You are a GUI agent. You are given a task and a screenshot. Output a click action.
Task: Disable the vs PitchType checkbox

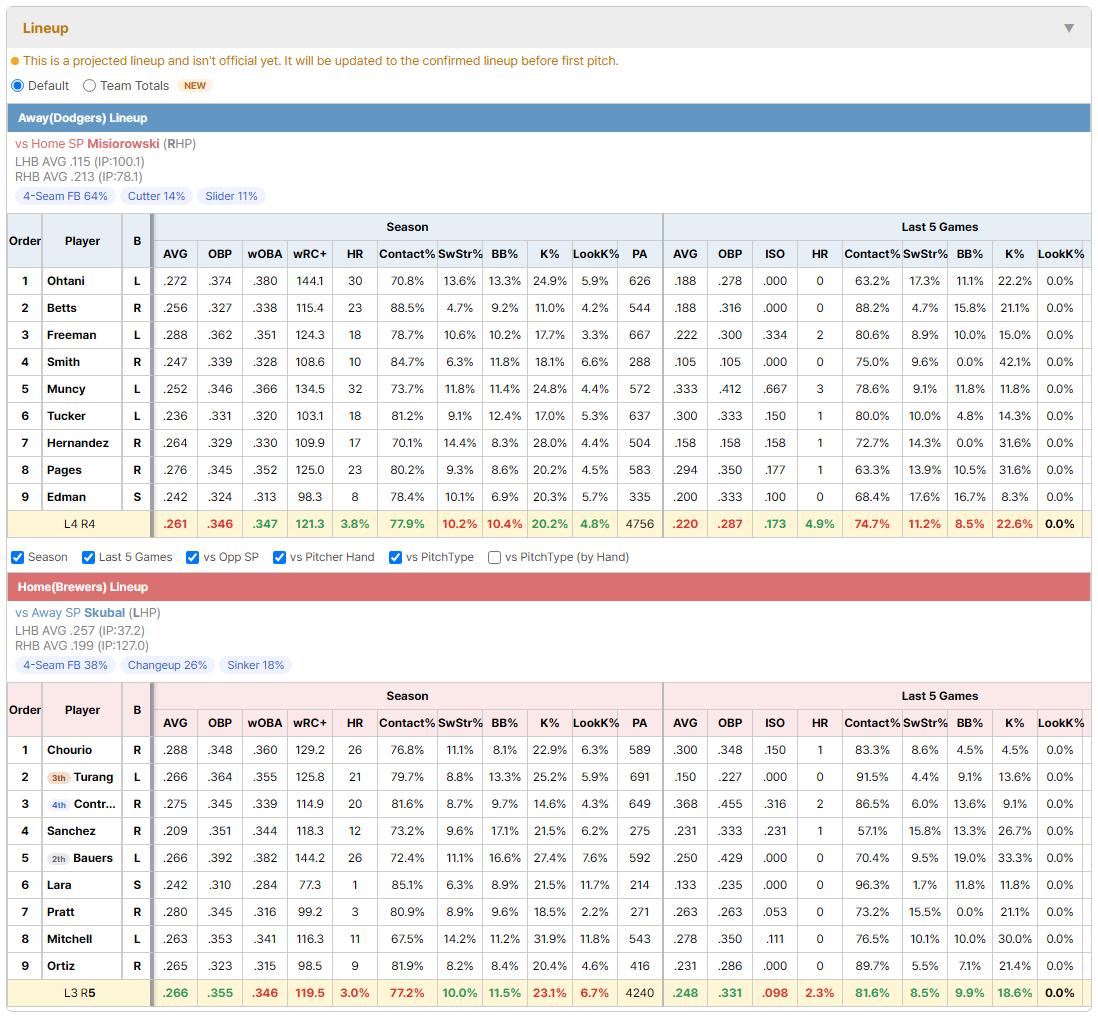coord(396,557)
